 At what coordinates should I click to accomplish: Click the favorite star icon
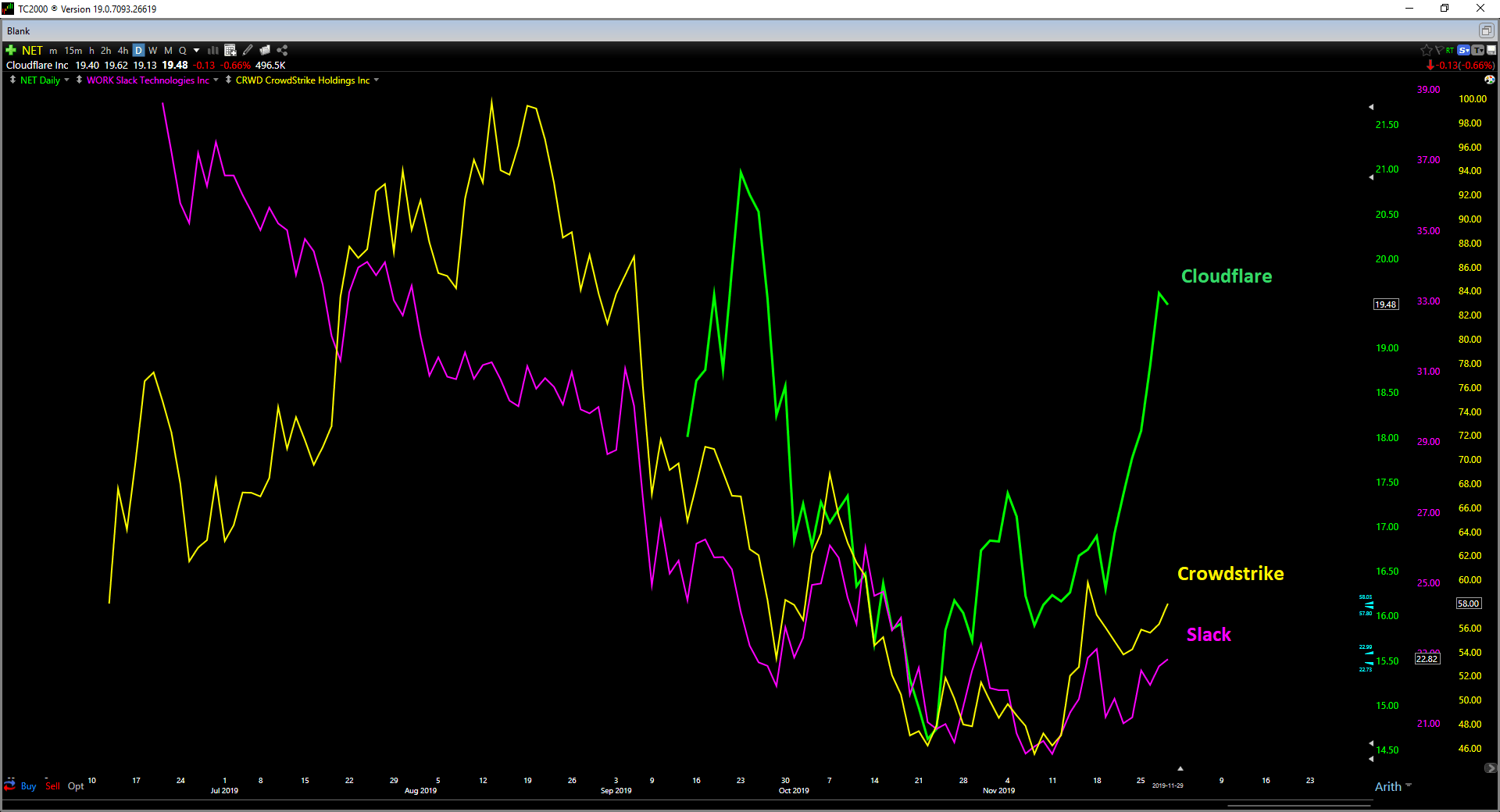[x=1427, y=50]
